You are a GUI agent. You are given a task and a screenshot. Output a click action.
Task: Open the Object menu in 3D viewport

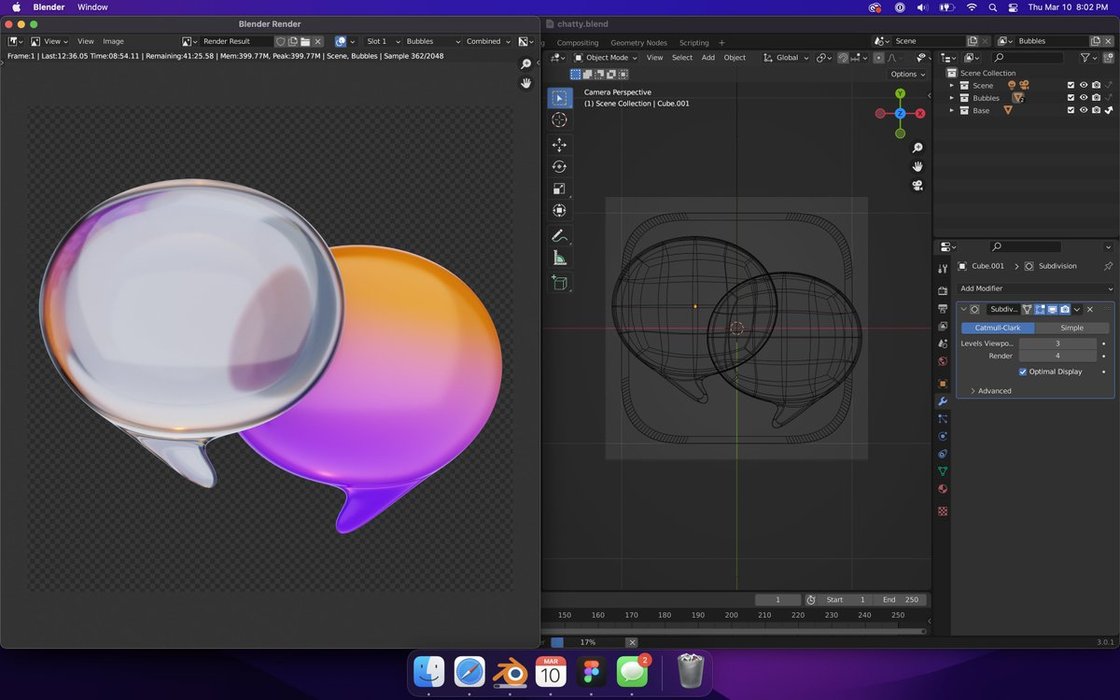tap(734, 58)
